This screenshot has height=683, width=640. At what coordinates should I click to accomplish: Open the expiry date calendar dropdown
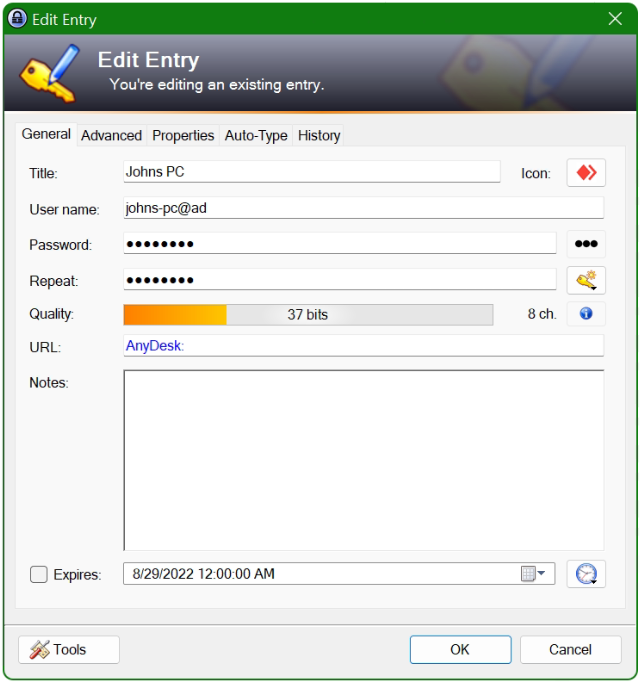pos(533,573)
